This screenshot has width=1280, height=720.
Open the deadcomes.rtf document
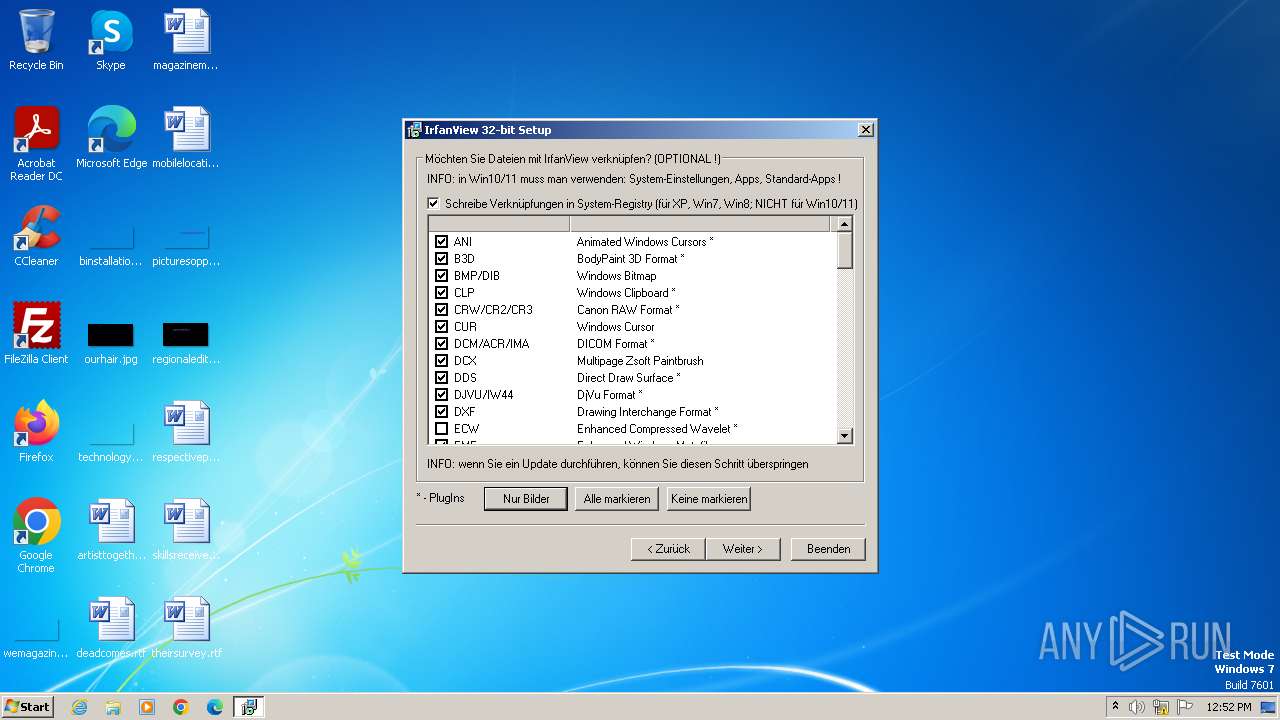[x=111, y=627]
